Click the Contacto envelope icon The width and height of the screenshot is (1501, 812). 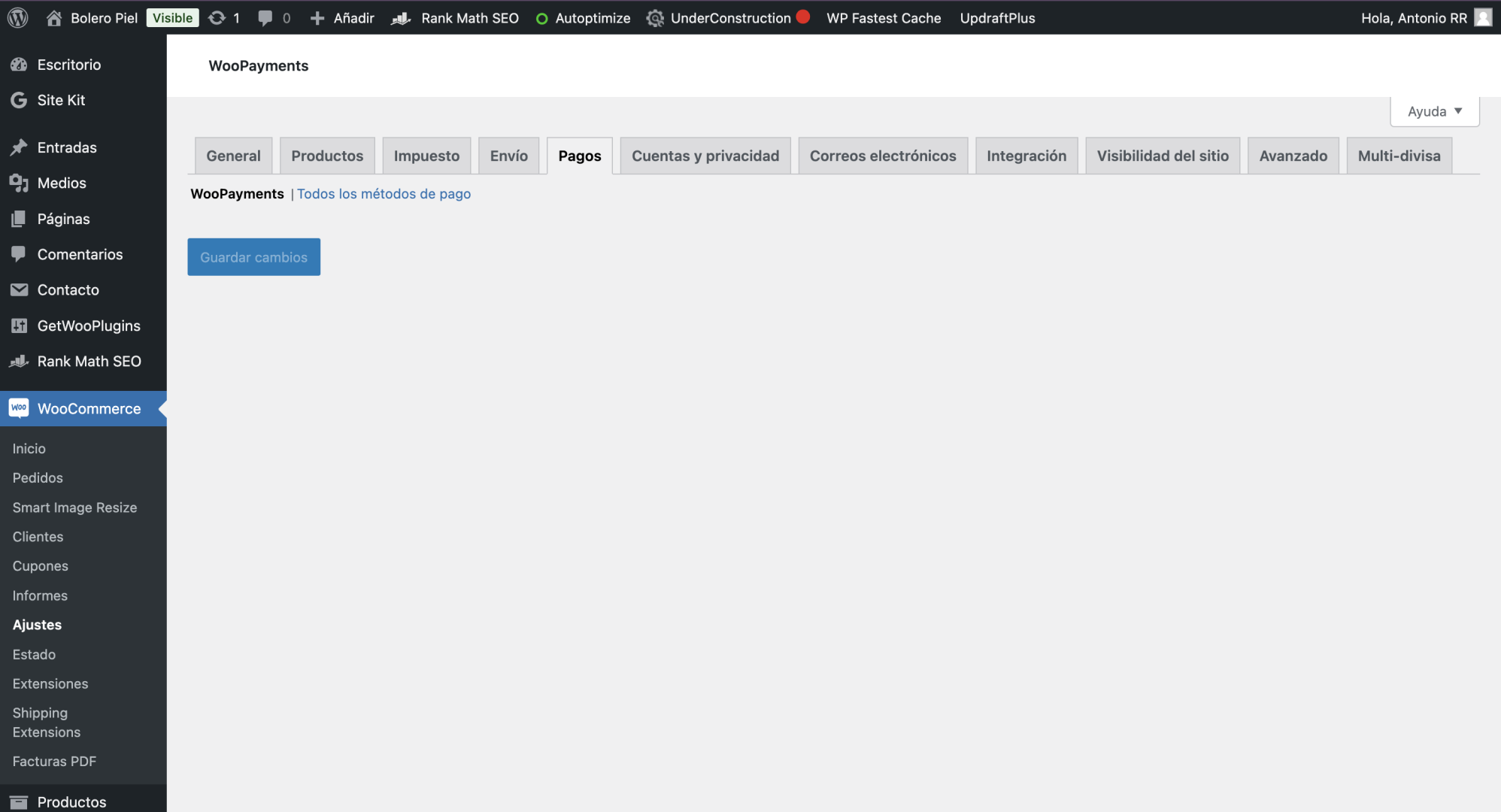(19, 289)
